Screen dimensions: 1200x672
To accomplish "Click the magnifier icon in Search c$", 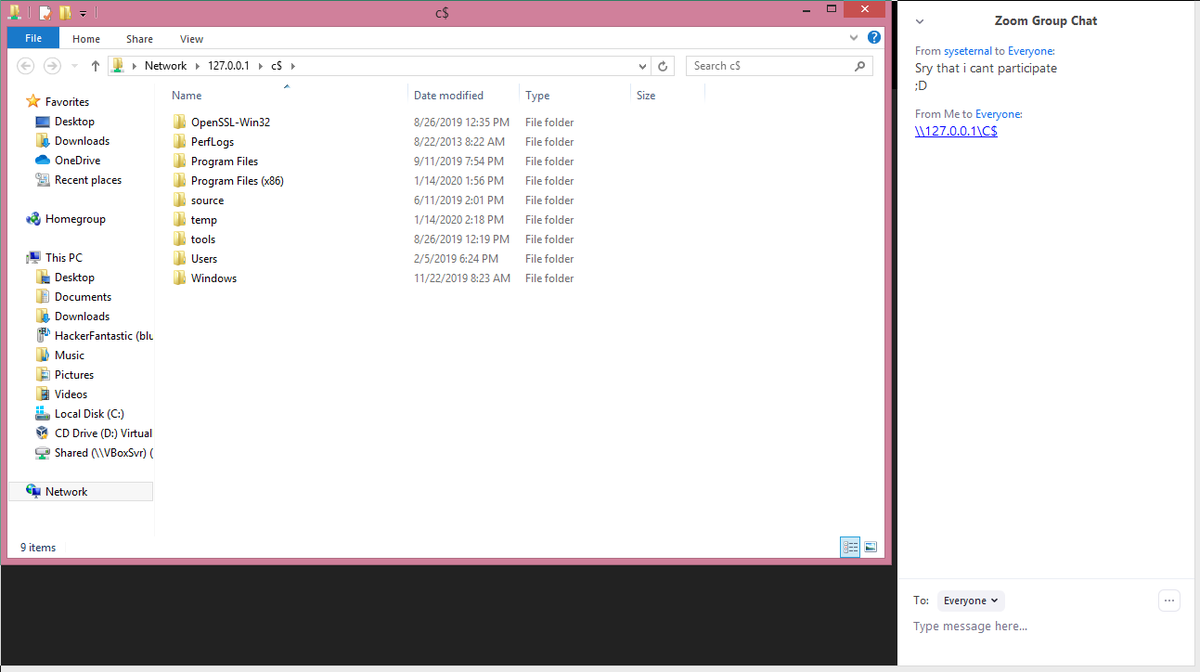I will coord(859,66).
